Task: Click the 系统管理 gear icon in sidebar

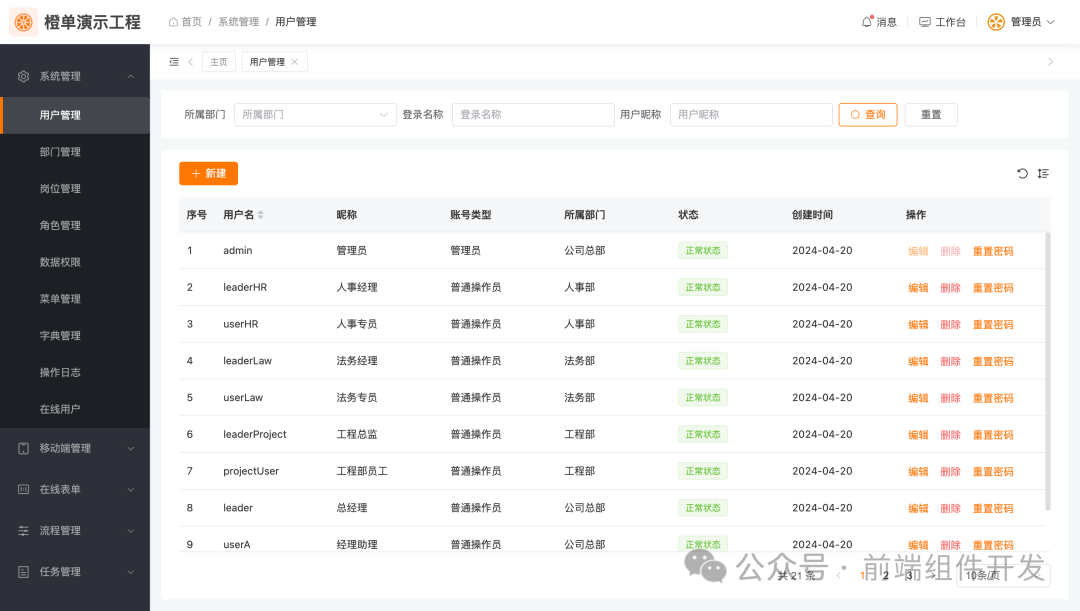Action: coord(22,75)
